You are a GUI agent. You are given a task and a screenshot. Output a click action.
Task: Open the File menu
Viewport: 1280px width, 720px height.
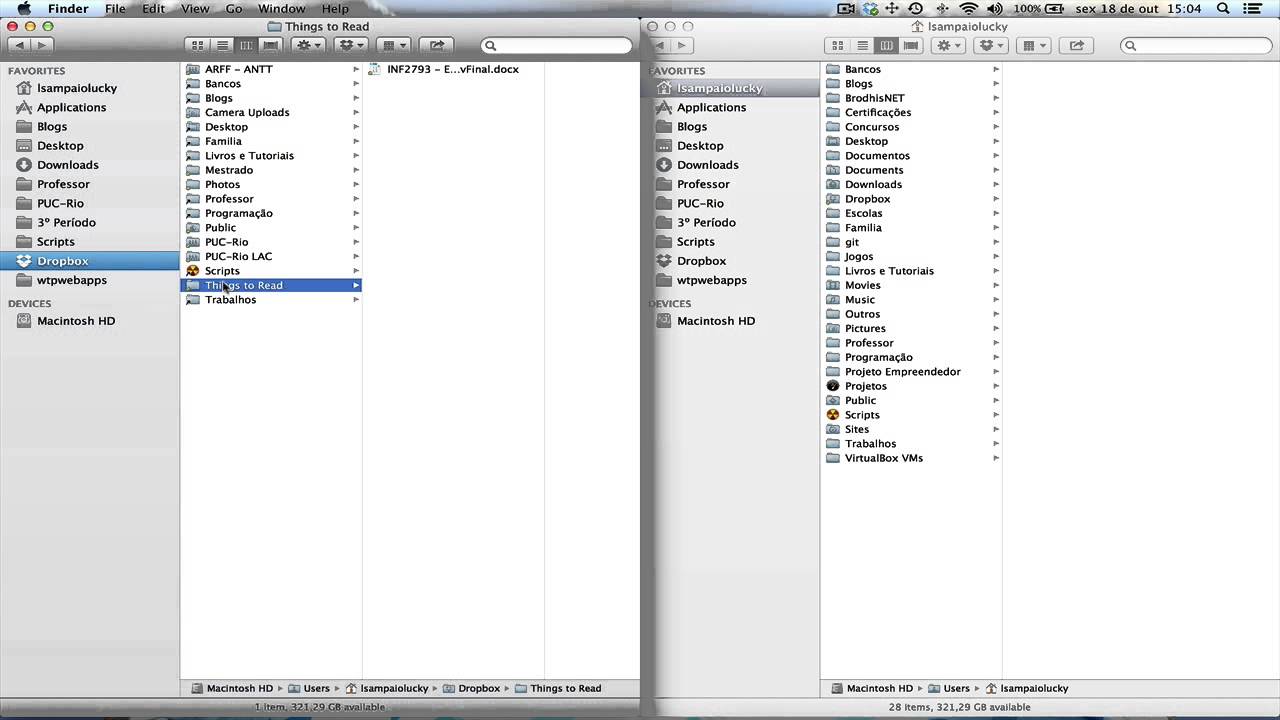115,8
